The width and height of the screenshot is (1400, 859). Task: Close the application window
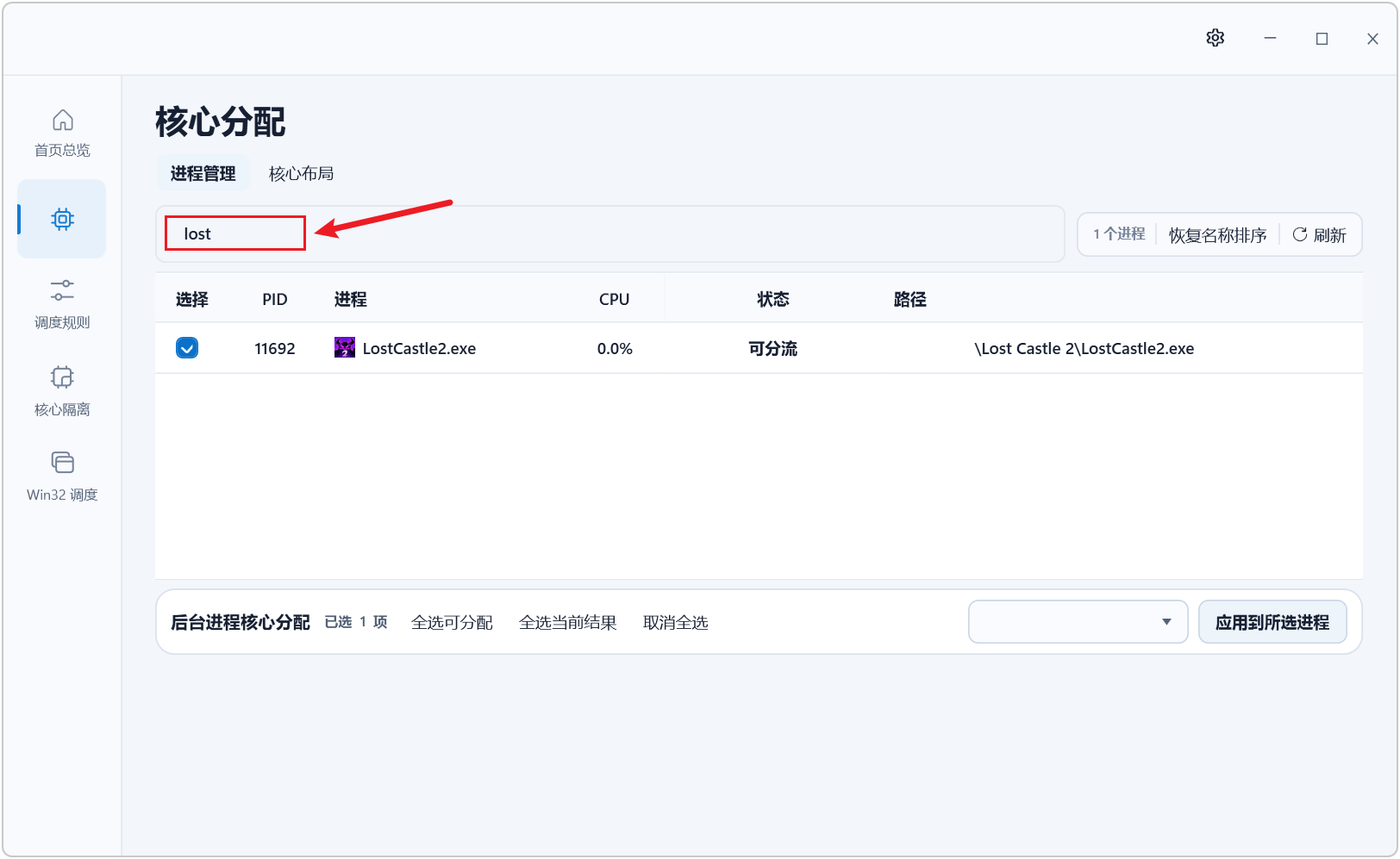tap(1372, 38)
